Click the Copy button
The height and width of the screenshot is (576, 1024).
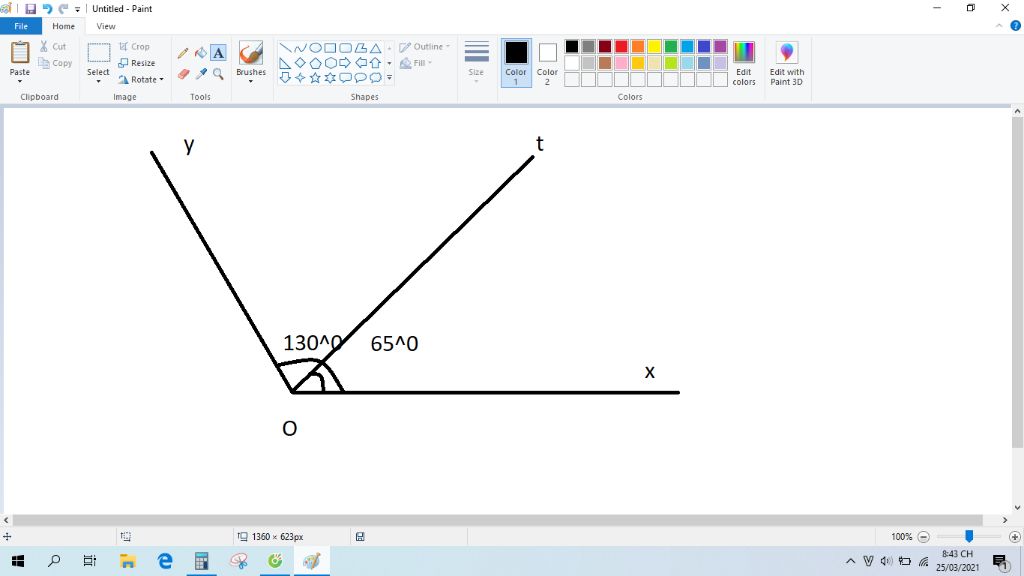tap(55, 63)
